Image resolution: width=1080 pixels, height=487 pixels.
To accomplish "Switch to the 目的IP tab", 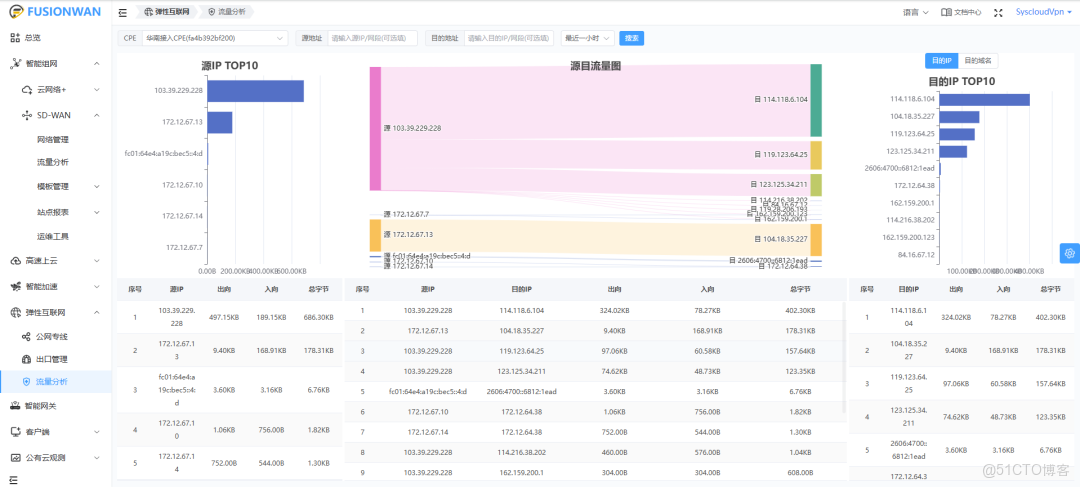I will coord(941,61).
